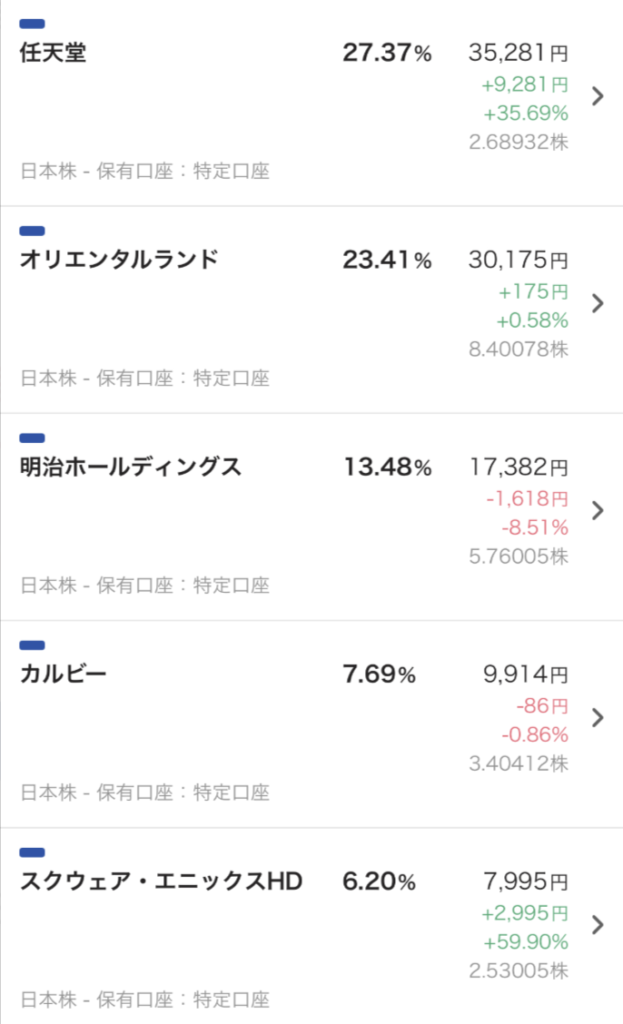Open the カルビー details arrow
Image resolution: width=623 pixels, height=1024 pixels.
pyautogui.click(x=598, y=717)
